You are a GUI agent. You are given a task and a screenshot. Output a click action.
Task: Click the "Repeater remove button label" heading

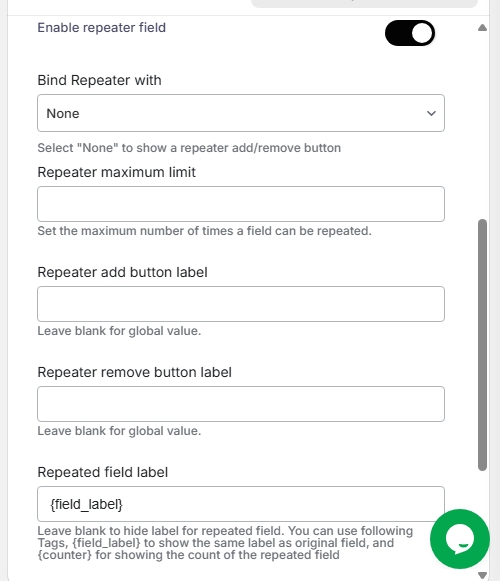(135, 372)
